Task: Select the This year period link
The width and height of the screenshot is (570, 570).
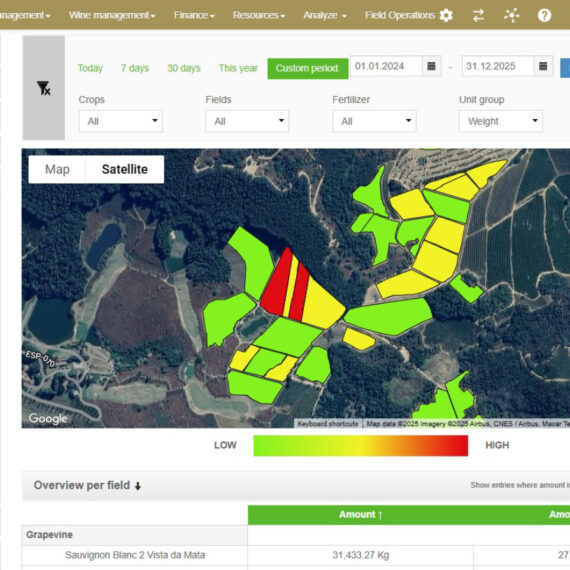Action: click(238, 68)
